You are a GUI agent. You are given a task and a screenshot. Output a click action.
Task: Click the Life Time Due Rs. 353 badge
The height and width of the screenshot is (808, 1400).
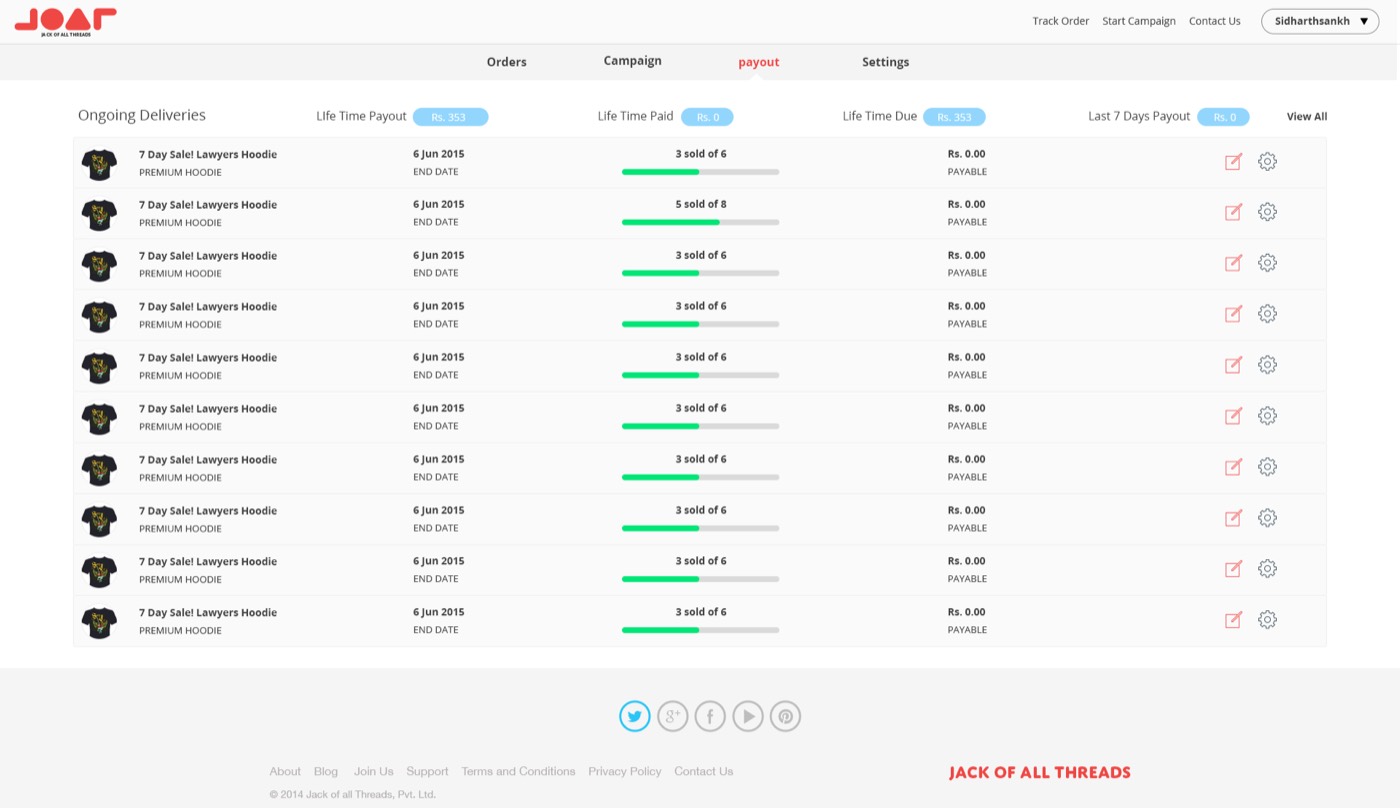coord(954,117)
